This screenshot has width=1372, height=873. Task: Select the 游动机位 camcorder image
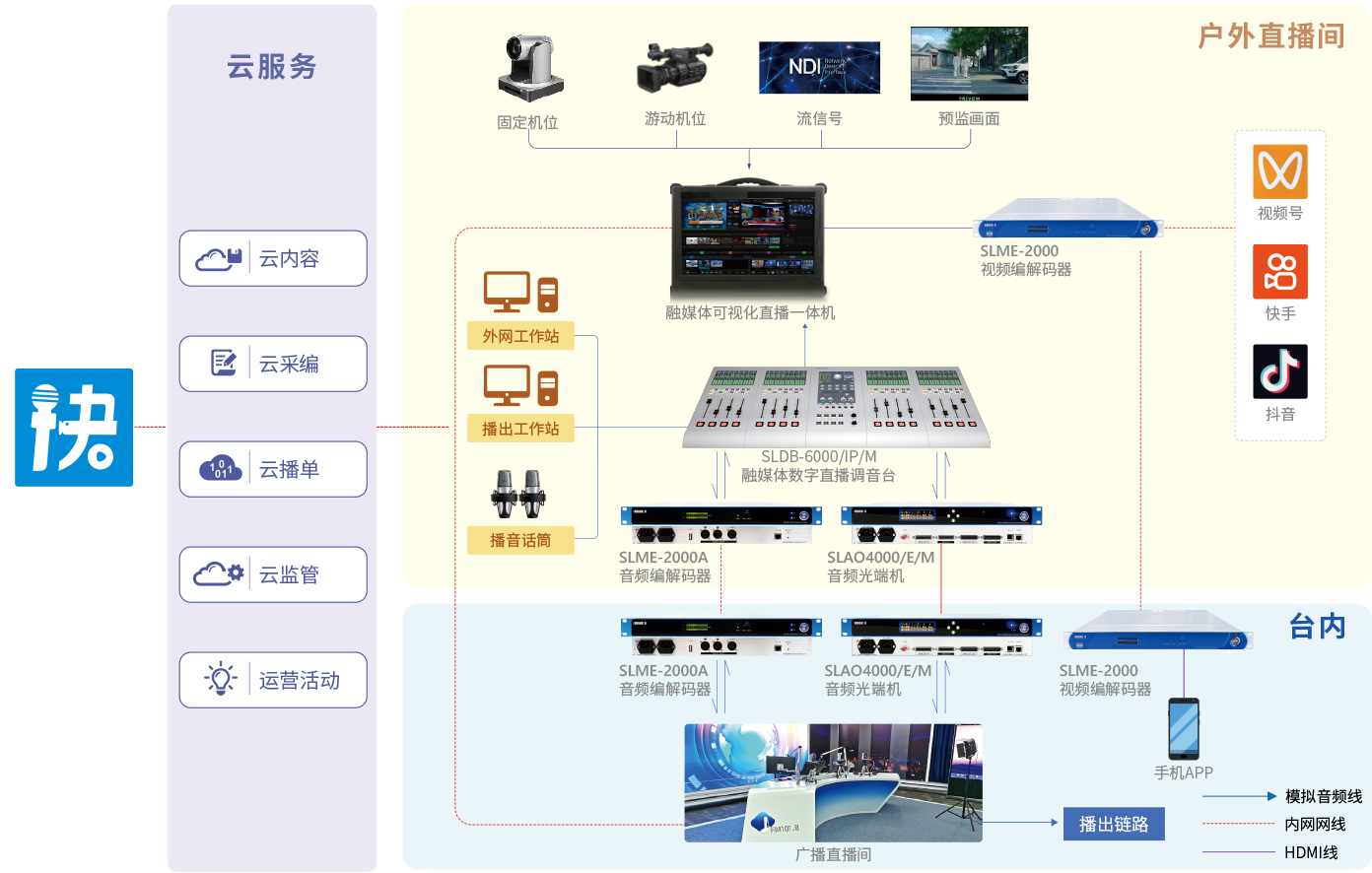(x=674, y=67)
